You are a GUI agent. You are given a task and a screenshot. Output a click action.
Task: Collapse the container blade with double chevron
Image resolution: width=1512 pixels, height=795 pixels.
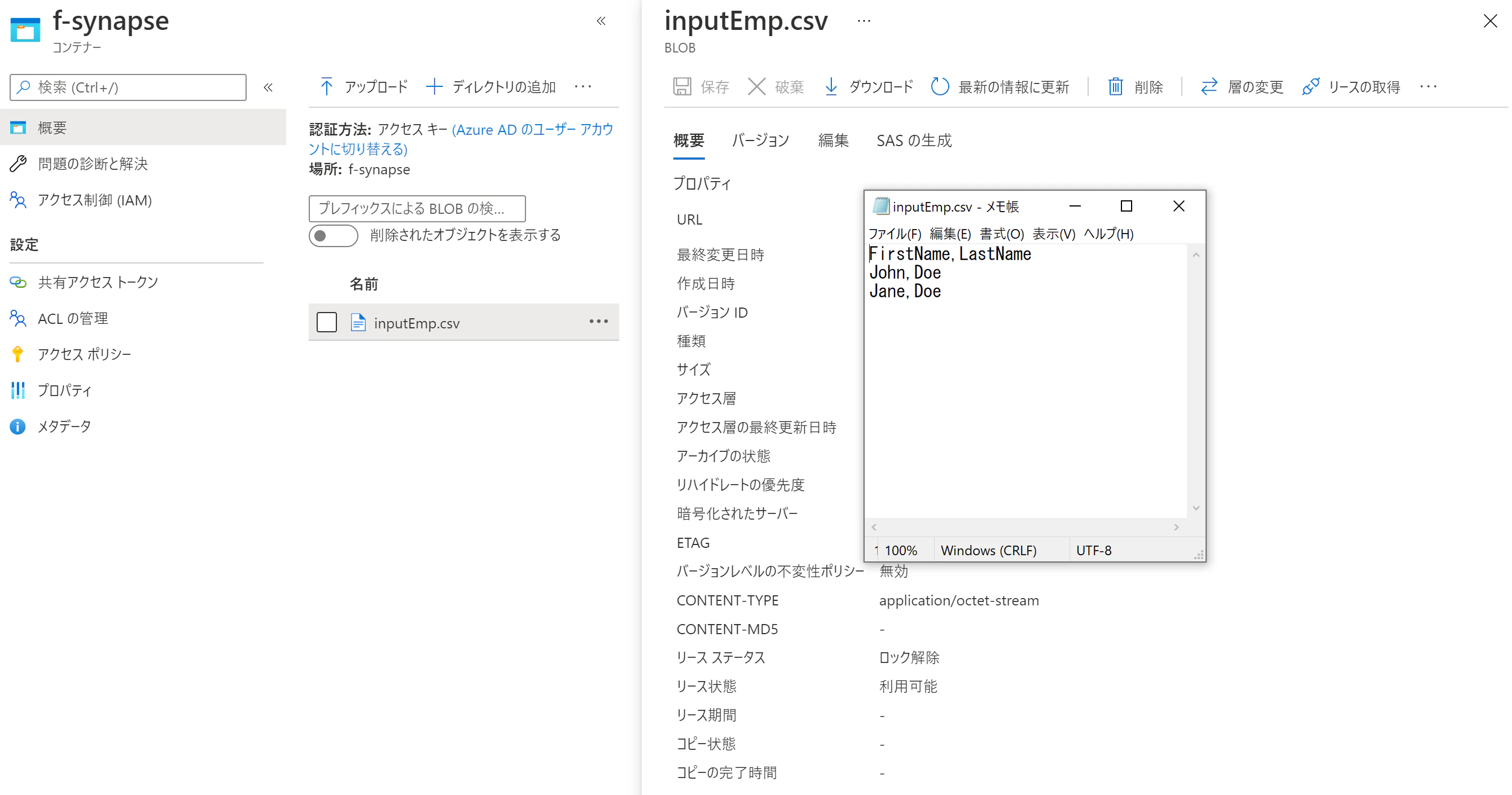601,21
